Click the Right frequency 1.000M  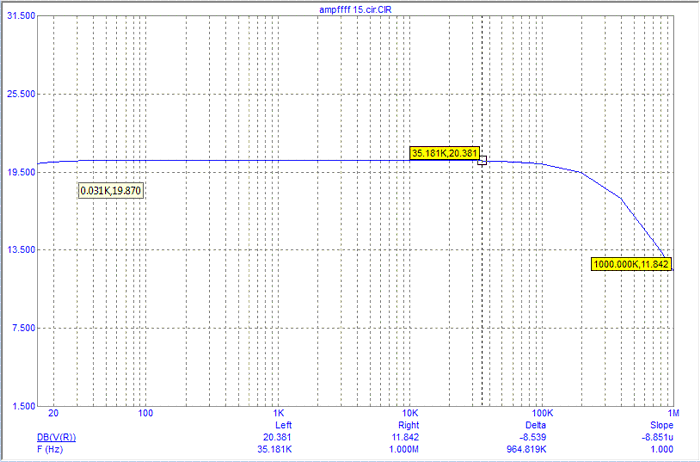[x=404, y=450]
